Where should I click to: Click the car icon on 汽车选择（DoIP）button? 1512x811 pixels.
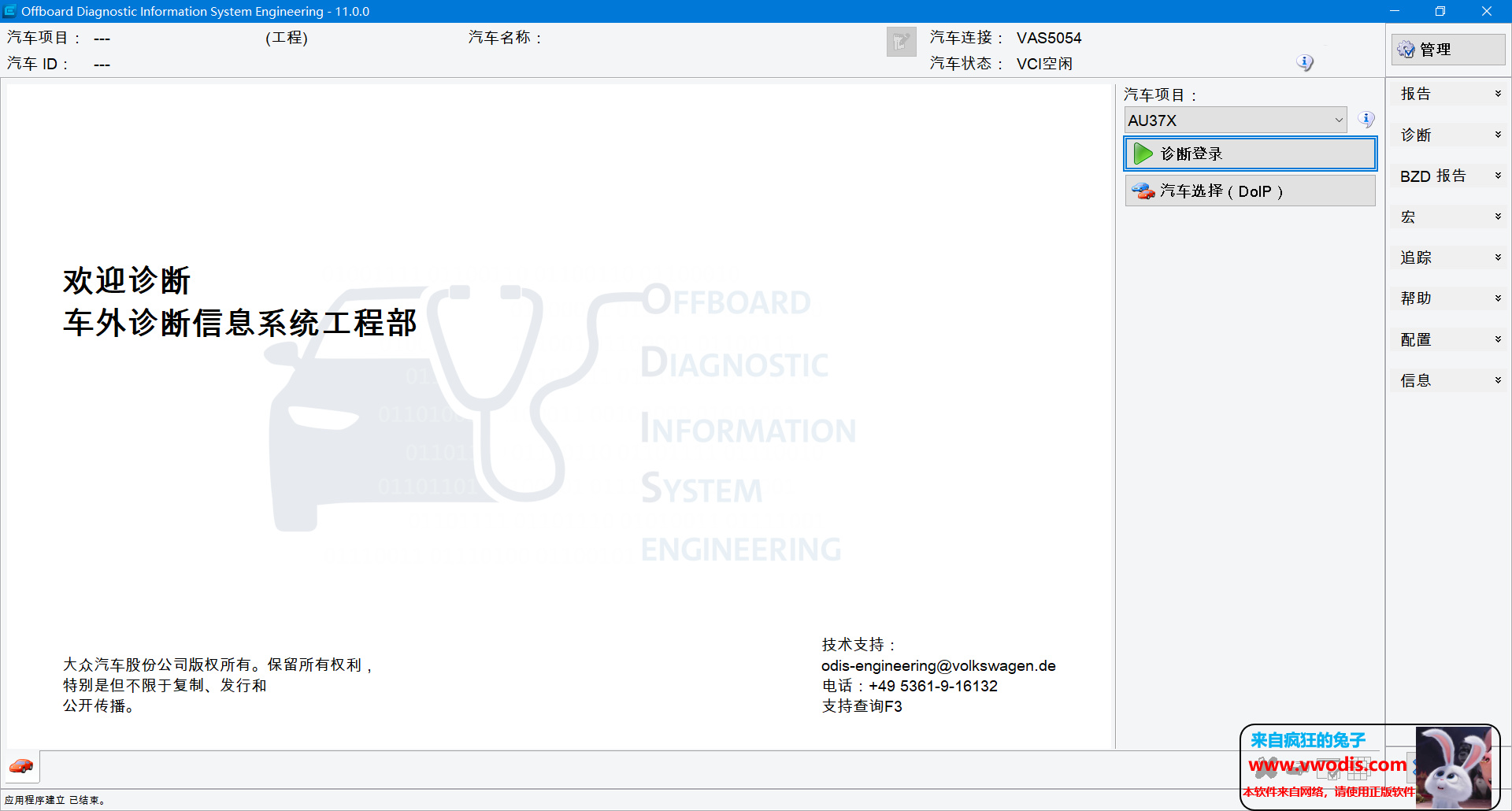[1143, 191]
